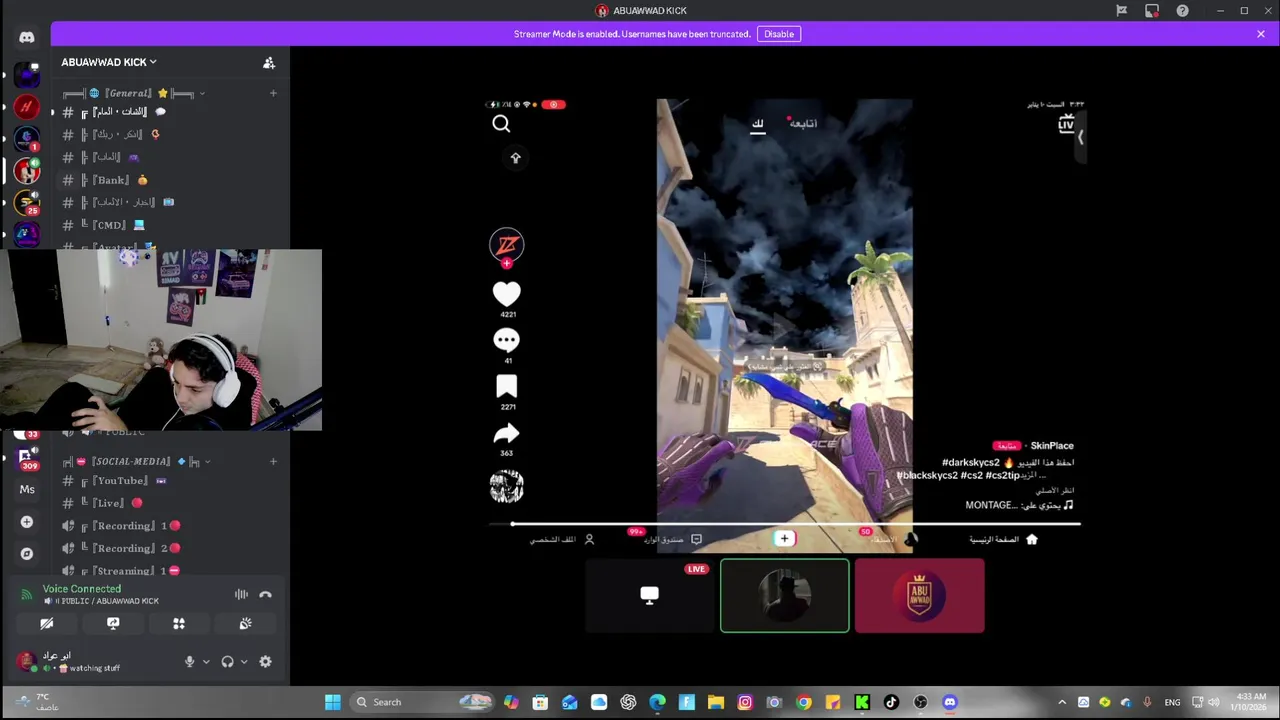Open TikTok app in the taskbar
The height and width of the screenshot is (720, 1280).
coord(891,702)
